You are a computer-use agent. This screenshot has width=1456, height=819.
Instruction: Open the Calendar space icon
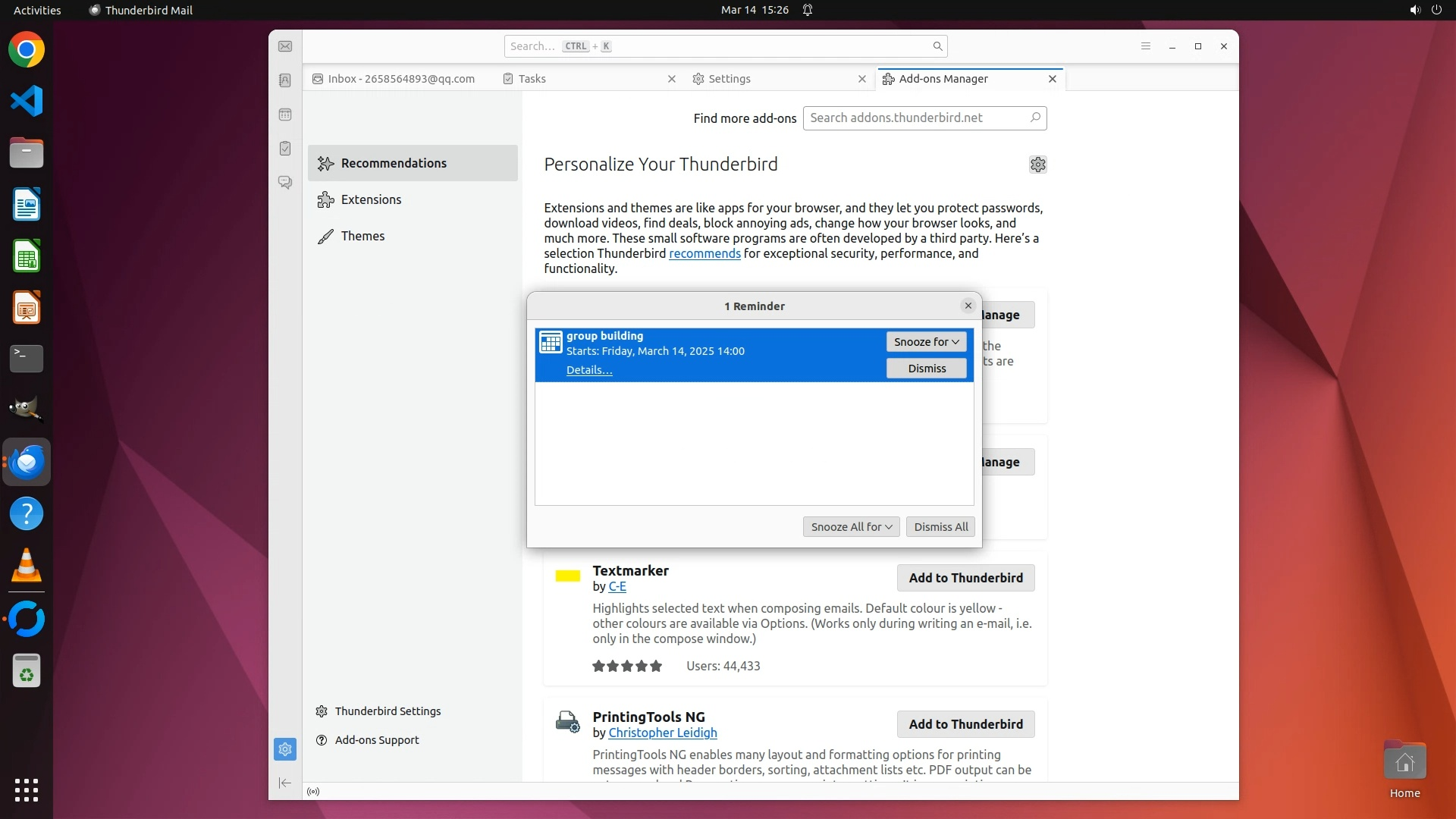click(285, 115)
